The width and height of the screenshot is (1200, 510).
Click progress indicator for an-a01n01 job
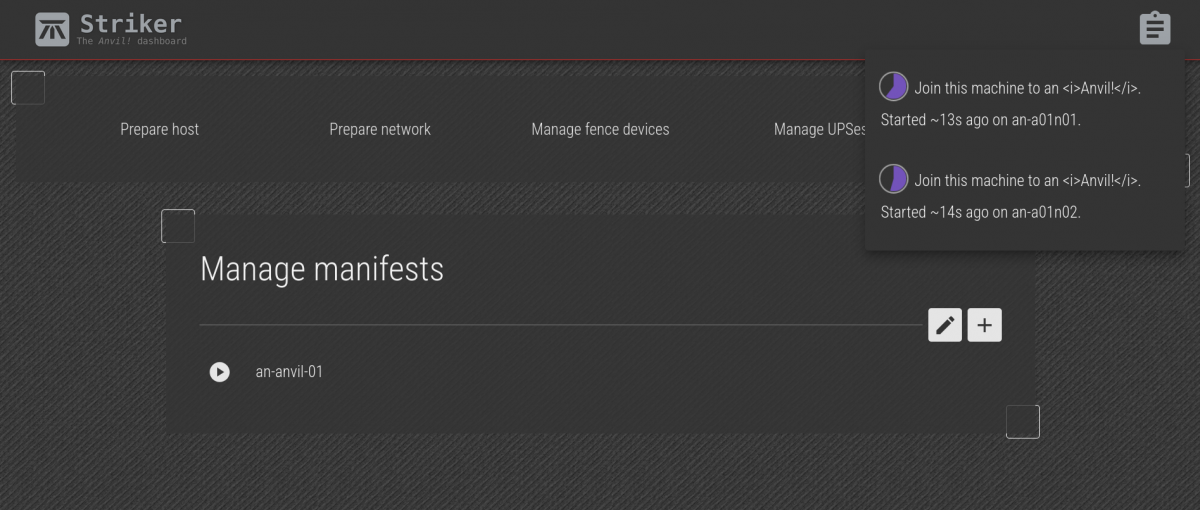pos(893,87)
